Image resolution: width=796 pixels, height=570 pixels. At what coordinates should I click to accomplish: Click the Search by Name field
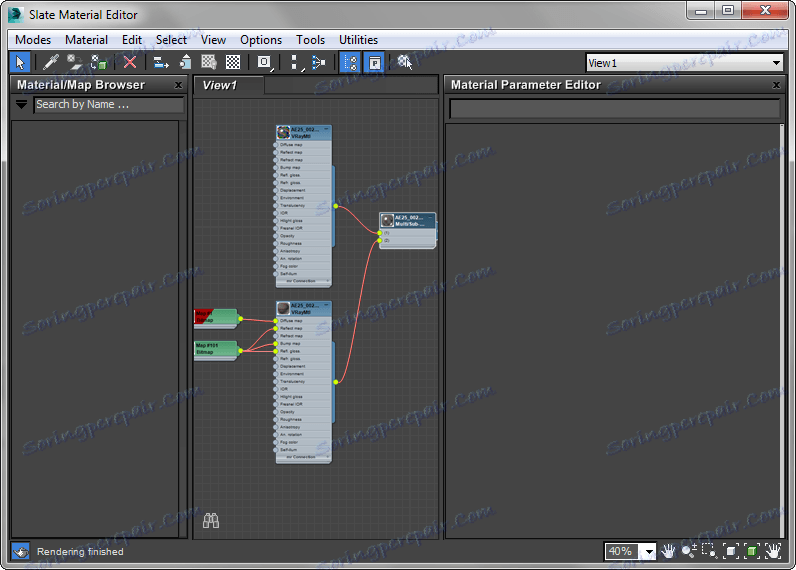coord(109,105)
